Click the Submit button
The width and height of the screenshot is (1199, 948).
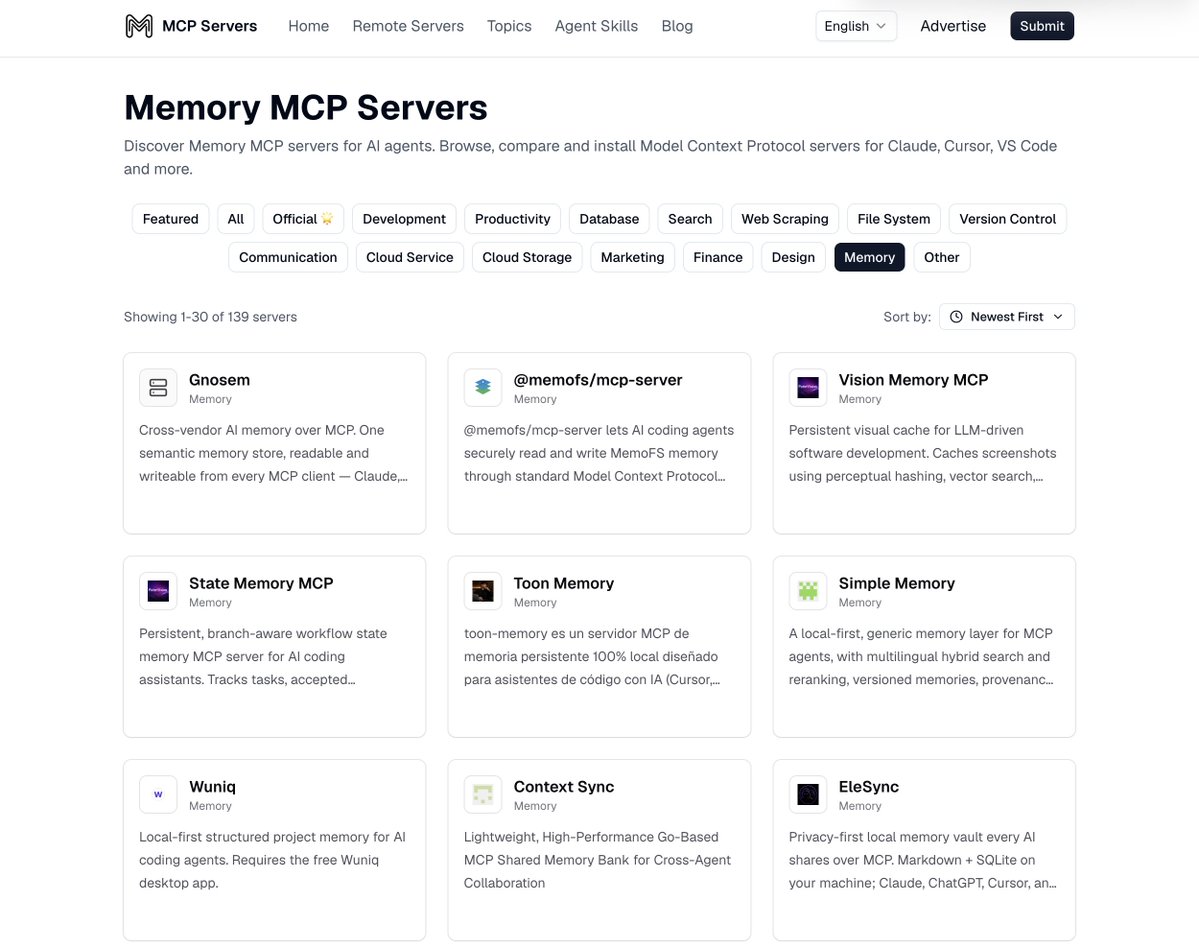coord(1041,26)
